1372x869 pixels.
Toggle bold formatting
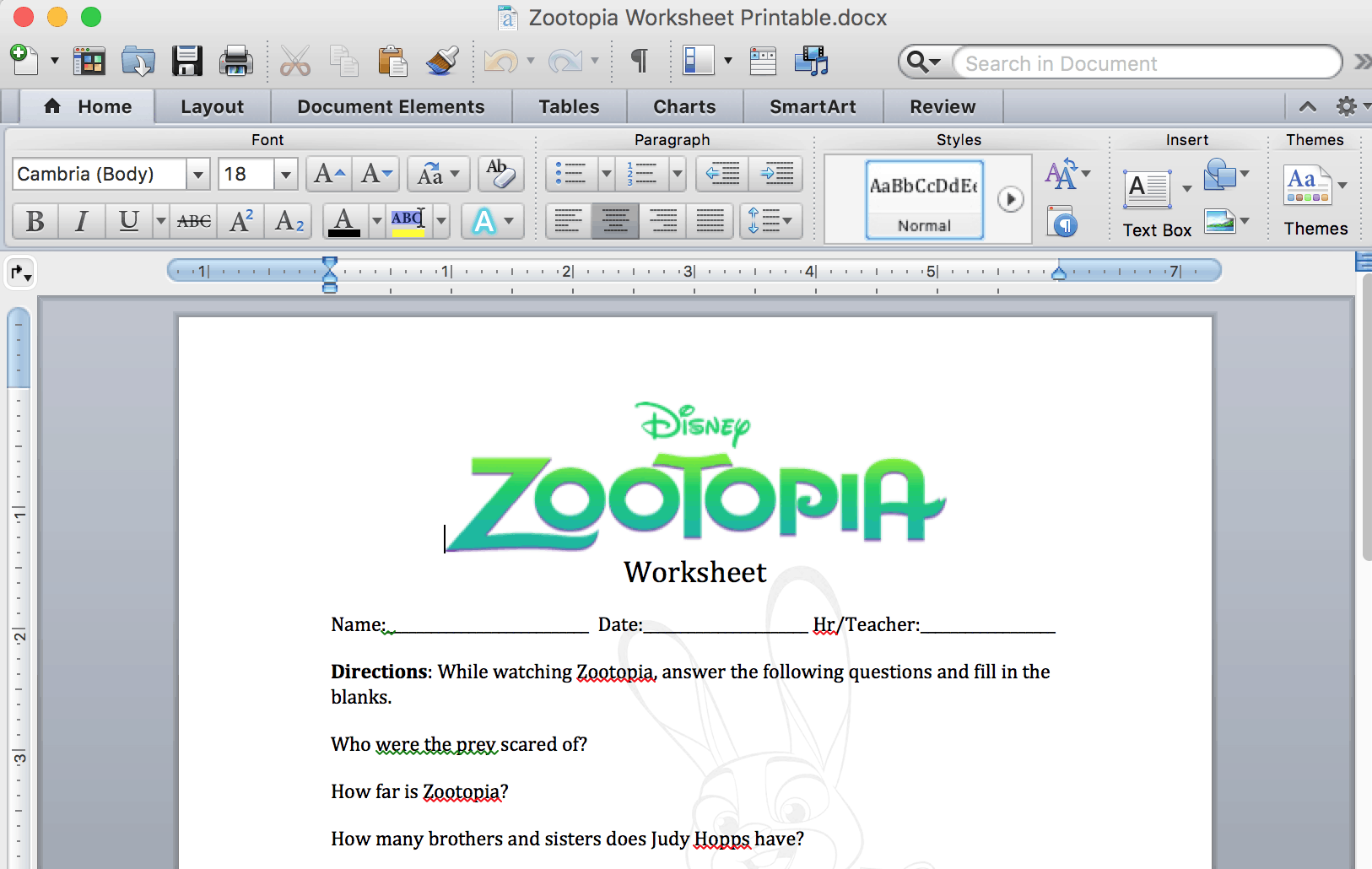tap(35, 221)
